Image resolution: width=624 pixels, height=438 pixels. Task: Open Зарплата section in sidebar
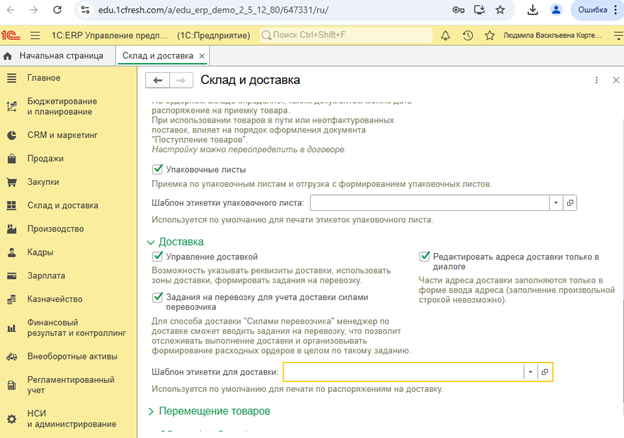46,276
